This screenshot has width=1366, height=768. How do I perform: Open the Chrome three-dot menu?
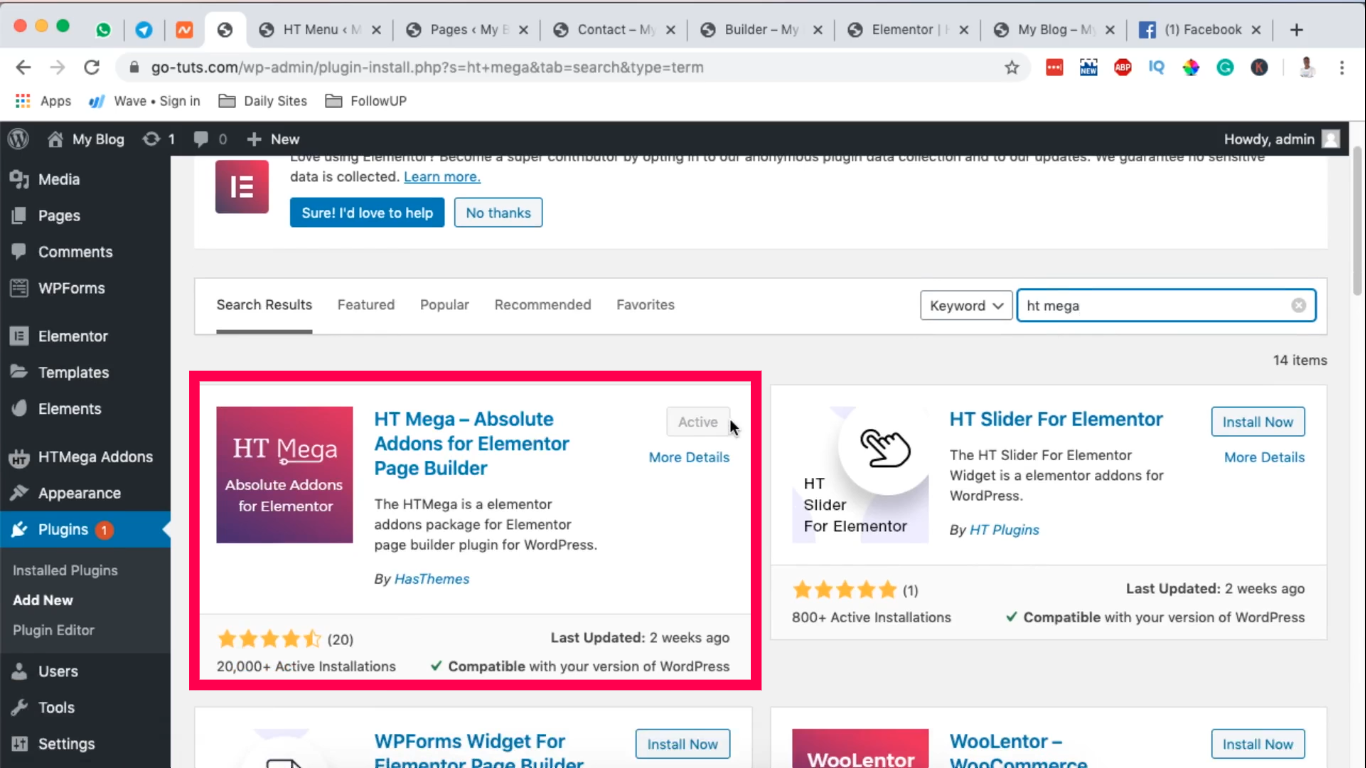coord(1340,67)
